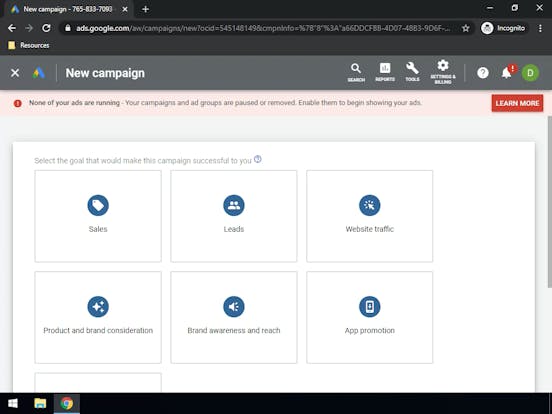This screenshot has width=552, height=414.
Task: Switch to the New campaign tab
Action: [x=68, y=9]
